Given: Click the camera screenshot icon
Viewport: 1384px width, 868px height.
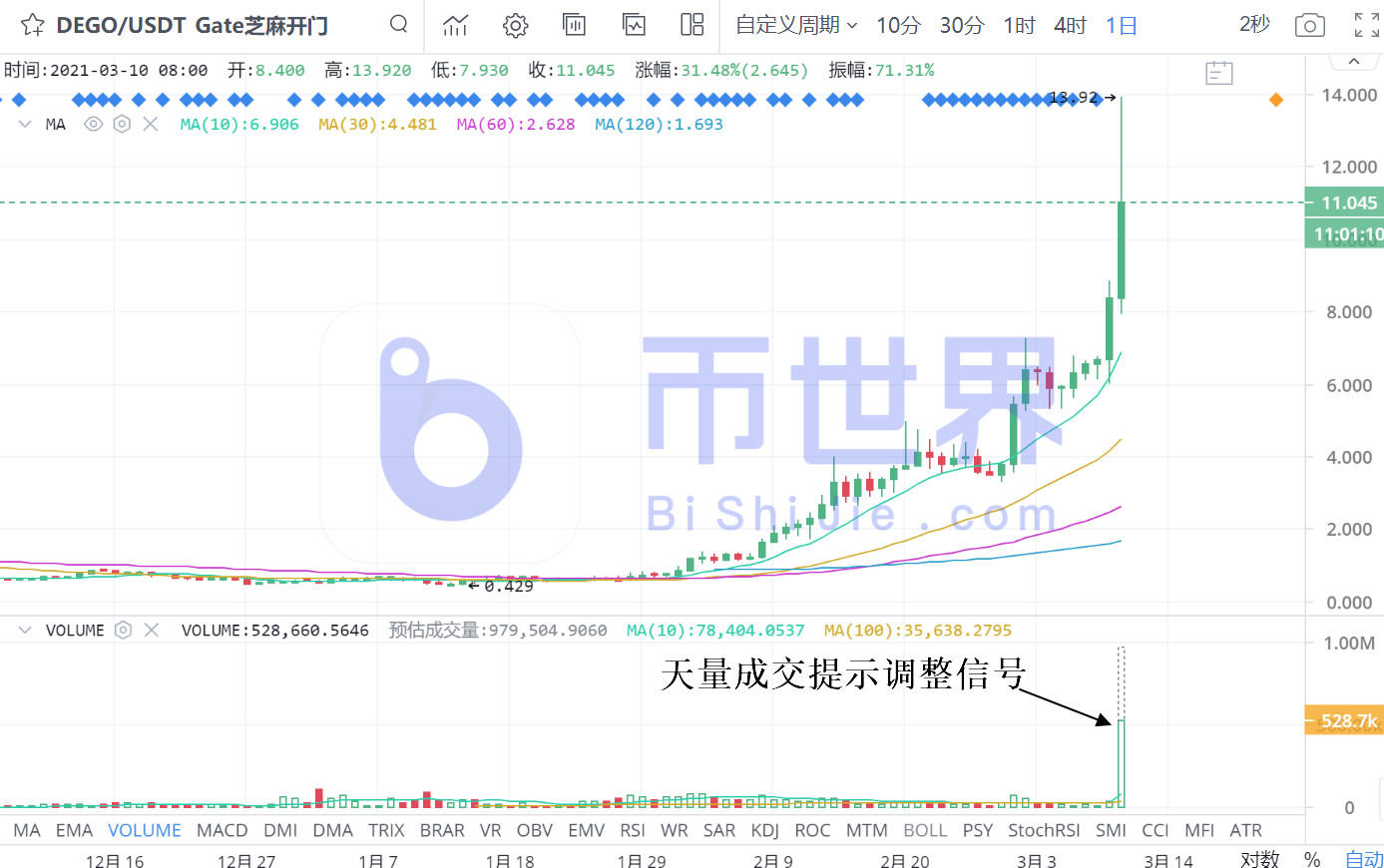Looking at the screenshot, I should tap(1309, 26).
